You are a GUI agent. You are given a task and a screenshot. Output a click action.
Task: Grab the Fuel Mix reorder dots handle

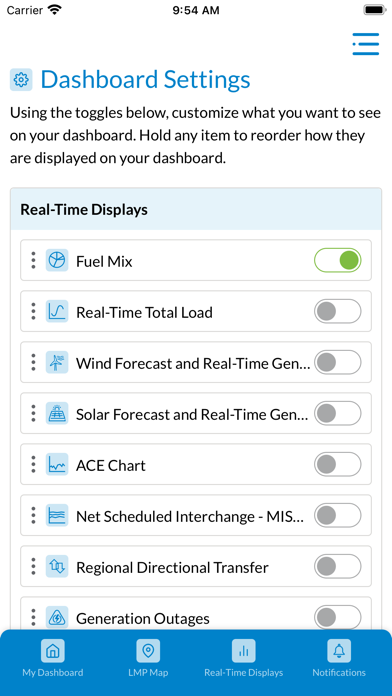(33, 261)
